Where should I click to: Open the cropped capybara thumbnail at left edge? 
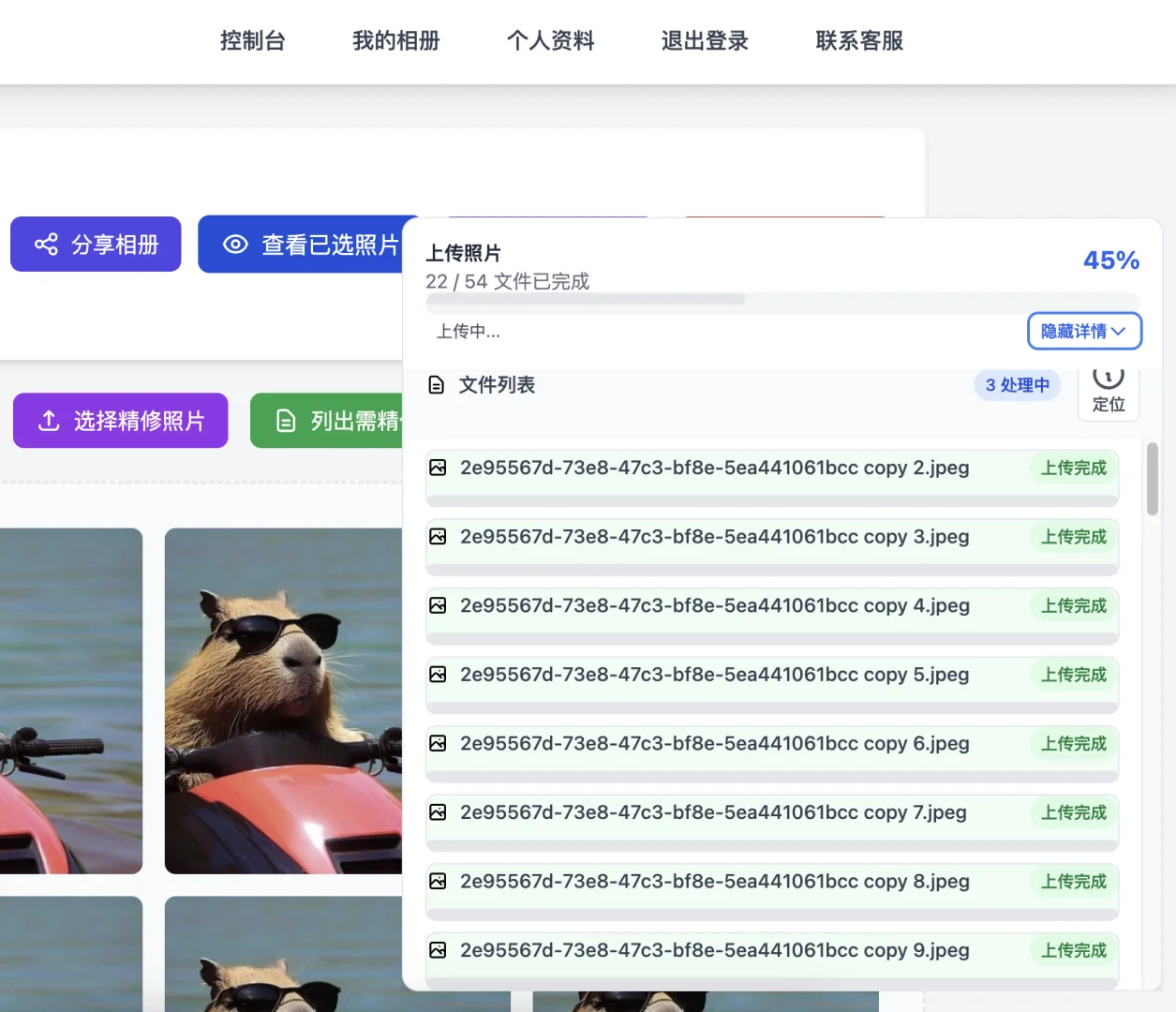(x=71, y=701)
